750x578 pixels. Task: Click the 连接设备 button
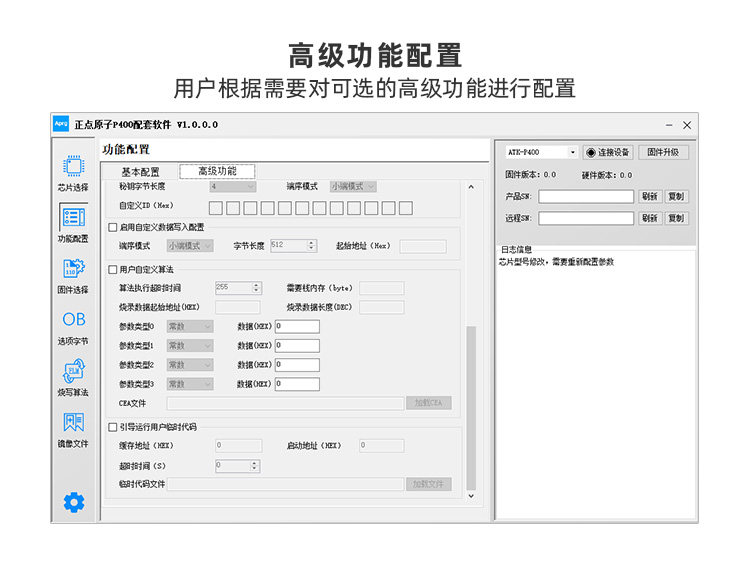pos(608,152)
